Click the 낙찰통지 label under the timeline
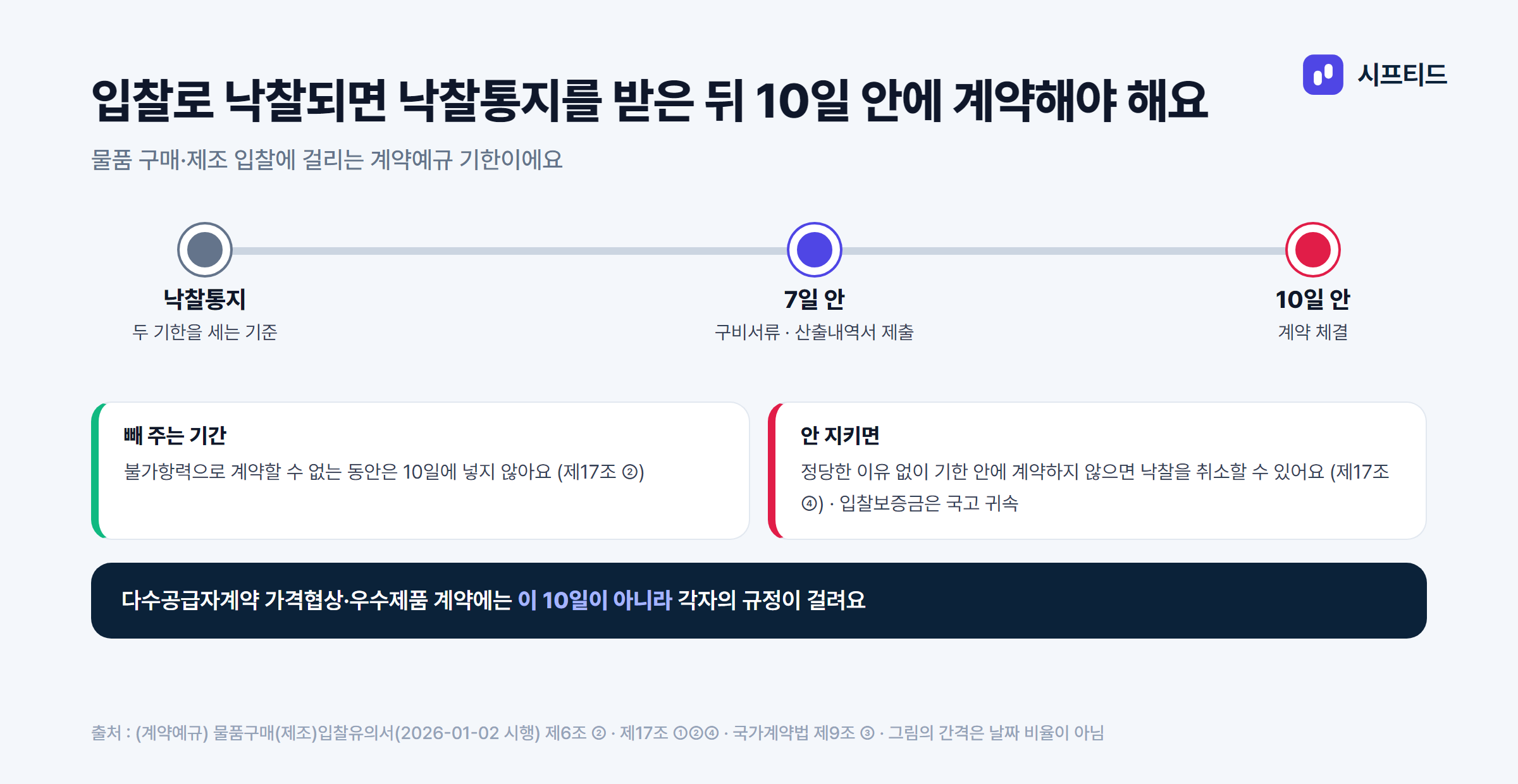Image resolution: width=1518 pixels, height=784 pixels. point(205,299)
